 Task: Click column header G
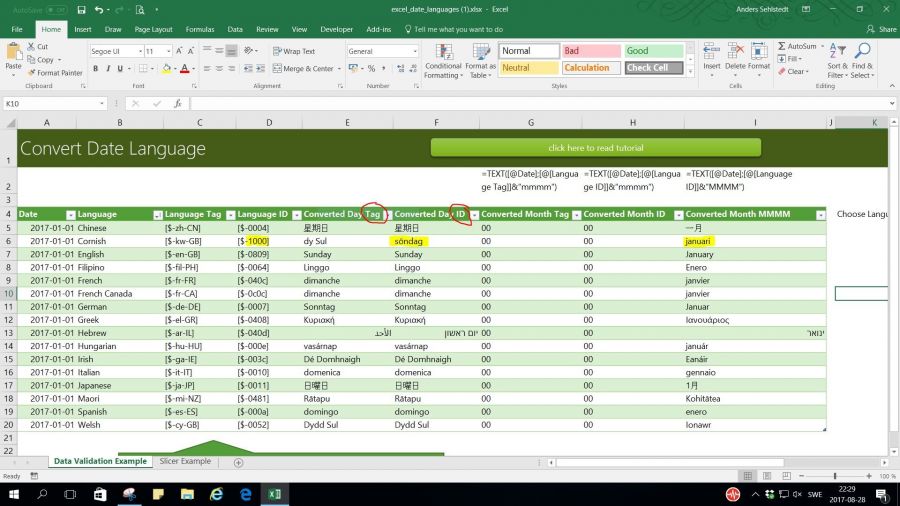(x=530, y=122)
